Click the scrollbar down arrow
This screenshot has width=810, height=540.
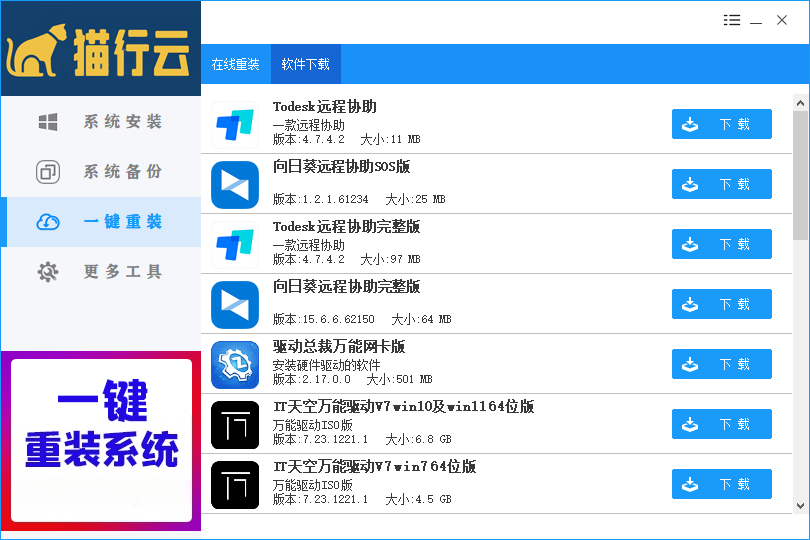(801, 505)
